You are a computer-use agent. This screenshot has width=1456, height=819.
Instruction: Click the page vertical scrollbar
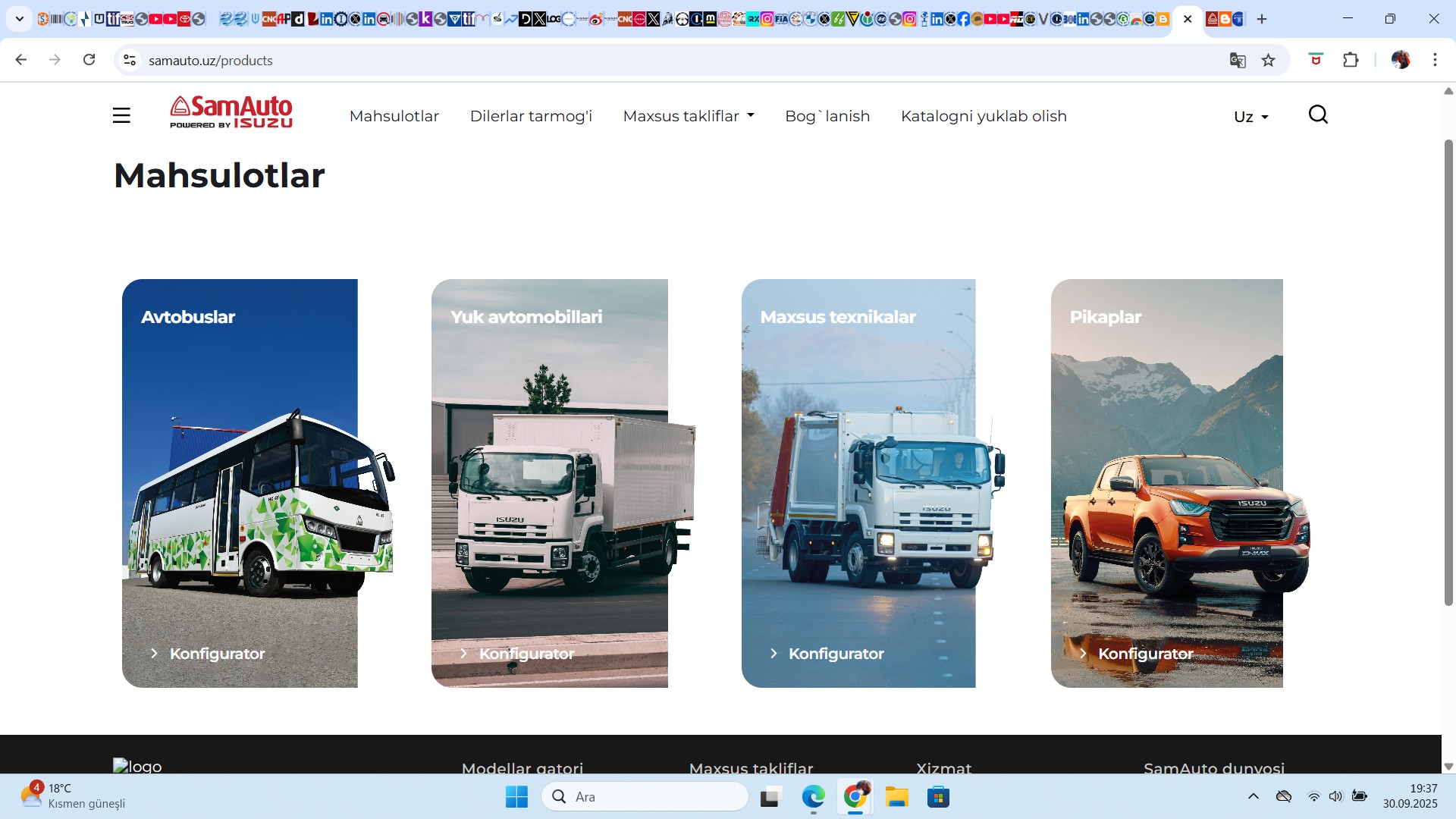1448,372
